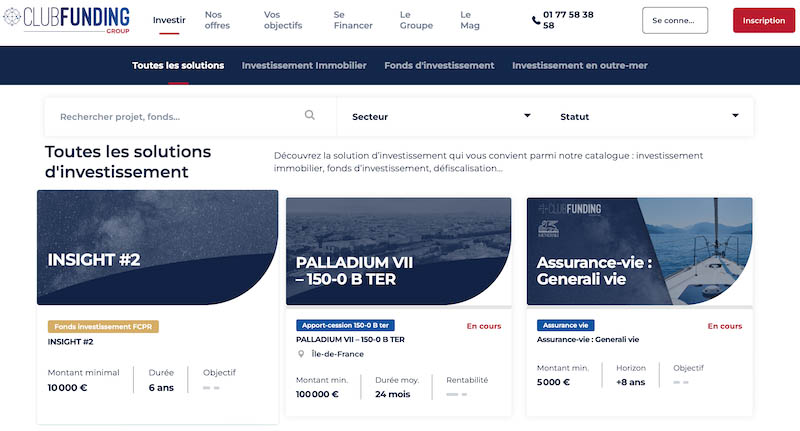800x431 pixels.
Task: Click the Toutes les solutions d'investissement heading
Action: coord(128,162)
